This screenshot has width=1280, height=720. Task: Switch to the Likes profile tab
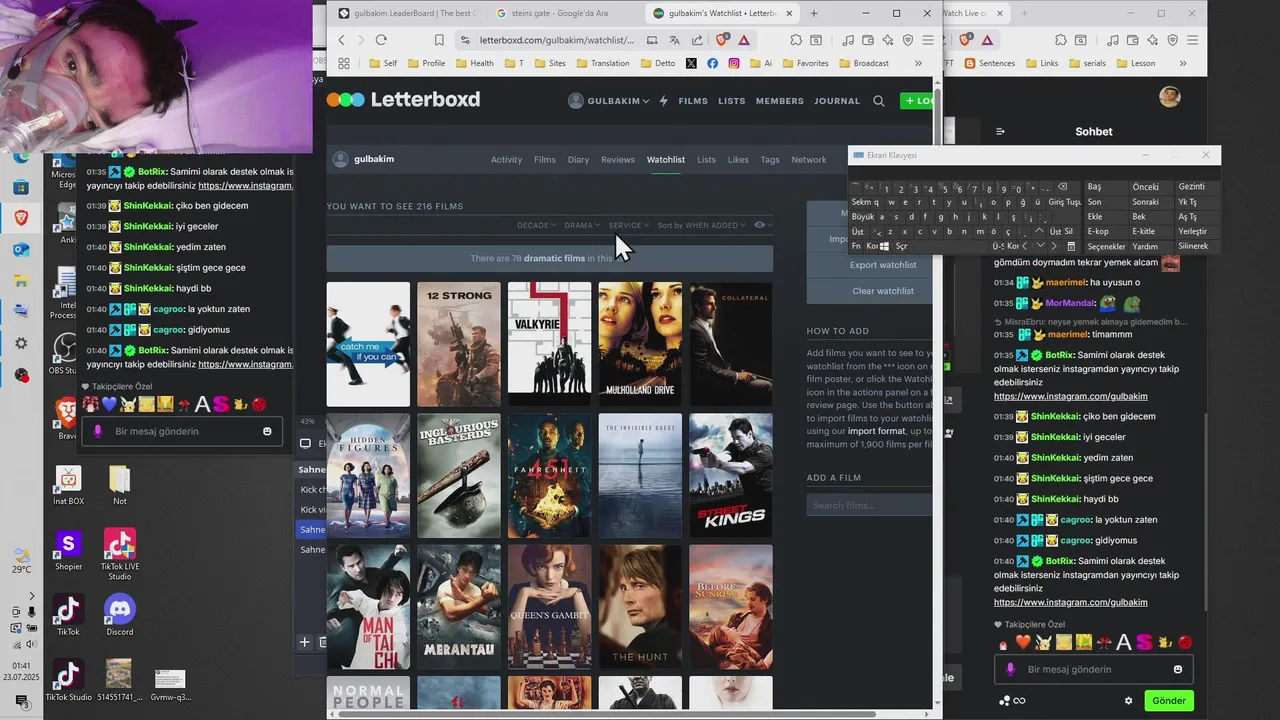coord(738,160)
